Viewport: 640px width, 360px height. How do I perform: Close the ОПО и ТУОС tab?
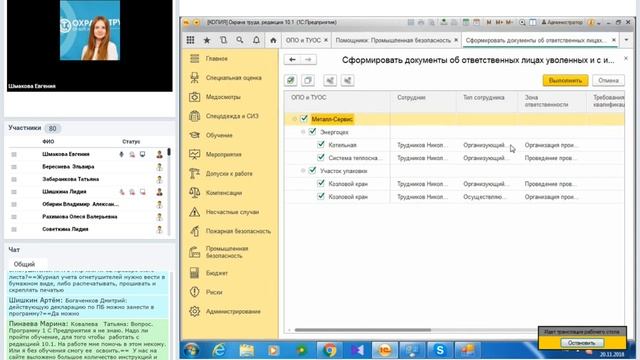[x=326, y=40]
